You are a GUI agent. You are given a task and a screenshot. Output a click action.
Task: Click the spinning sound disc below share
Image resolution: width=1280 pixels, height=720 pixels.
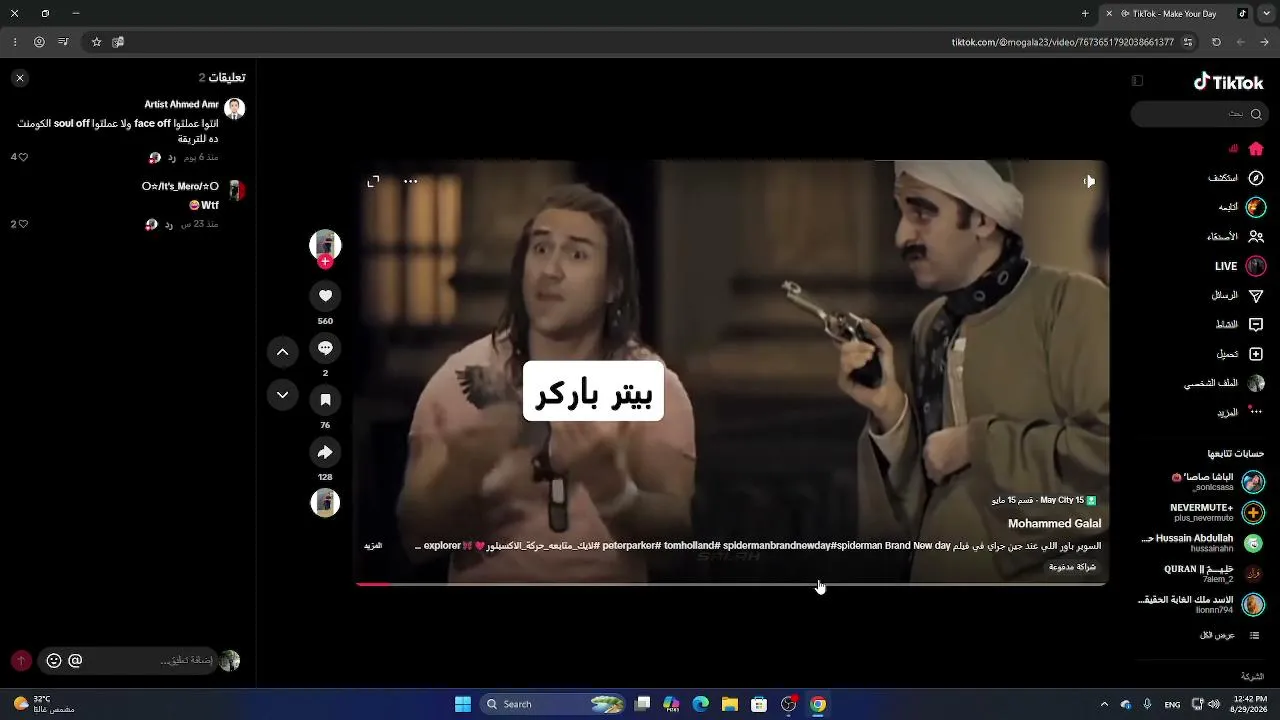point(325,502)
